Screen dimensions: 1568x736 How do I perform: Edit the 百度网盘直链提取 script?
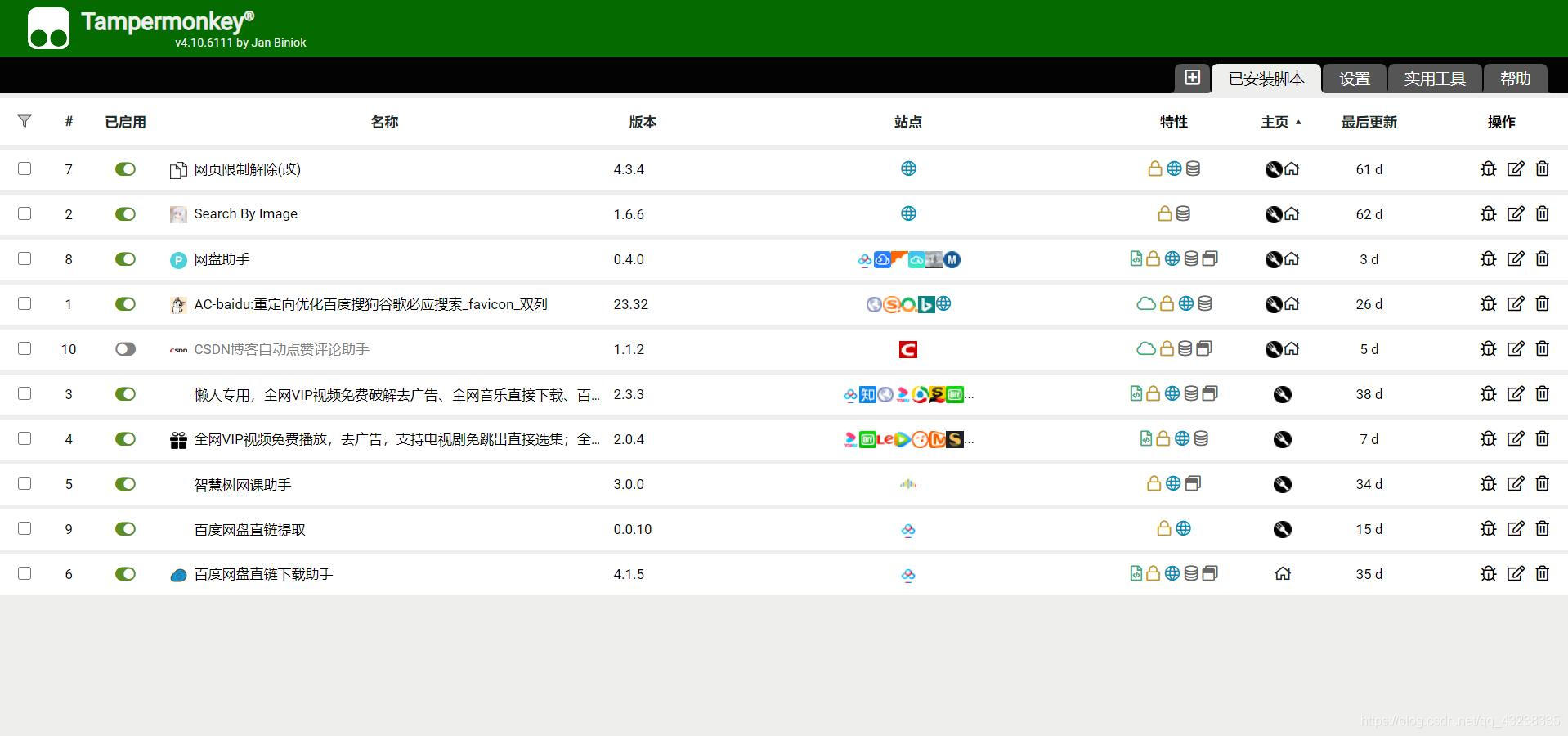coord(1515,528)
